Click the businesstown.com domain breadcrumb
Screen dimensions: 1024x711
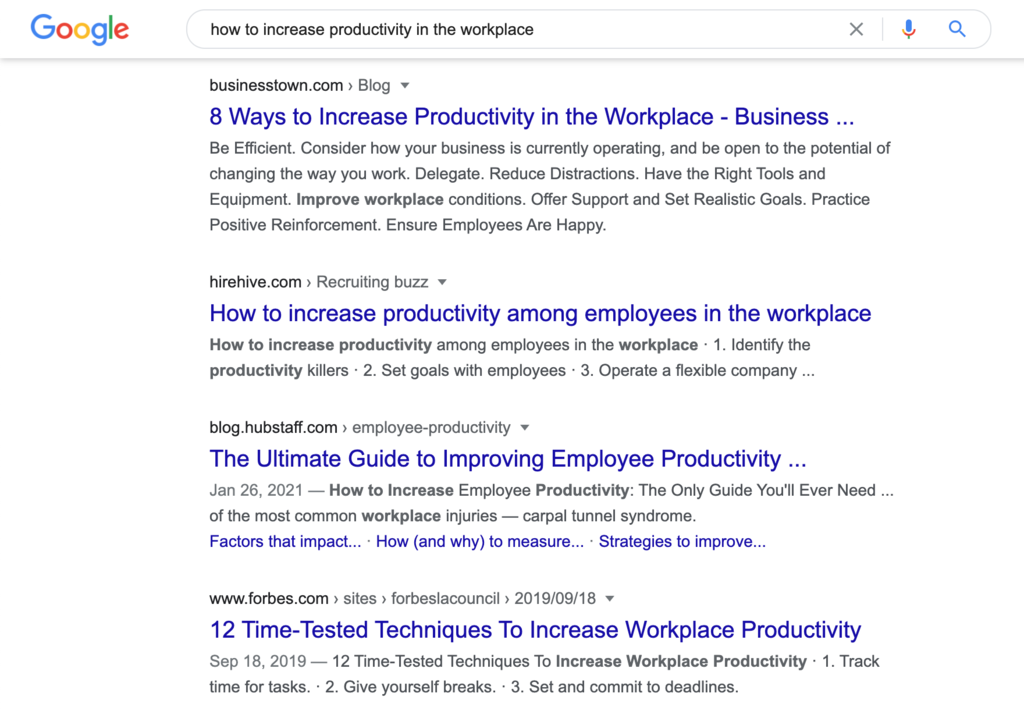(x=276, y=85)
